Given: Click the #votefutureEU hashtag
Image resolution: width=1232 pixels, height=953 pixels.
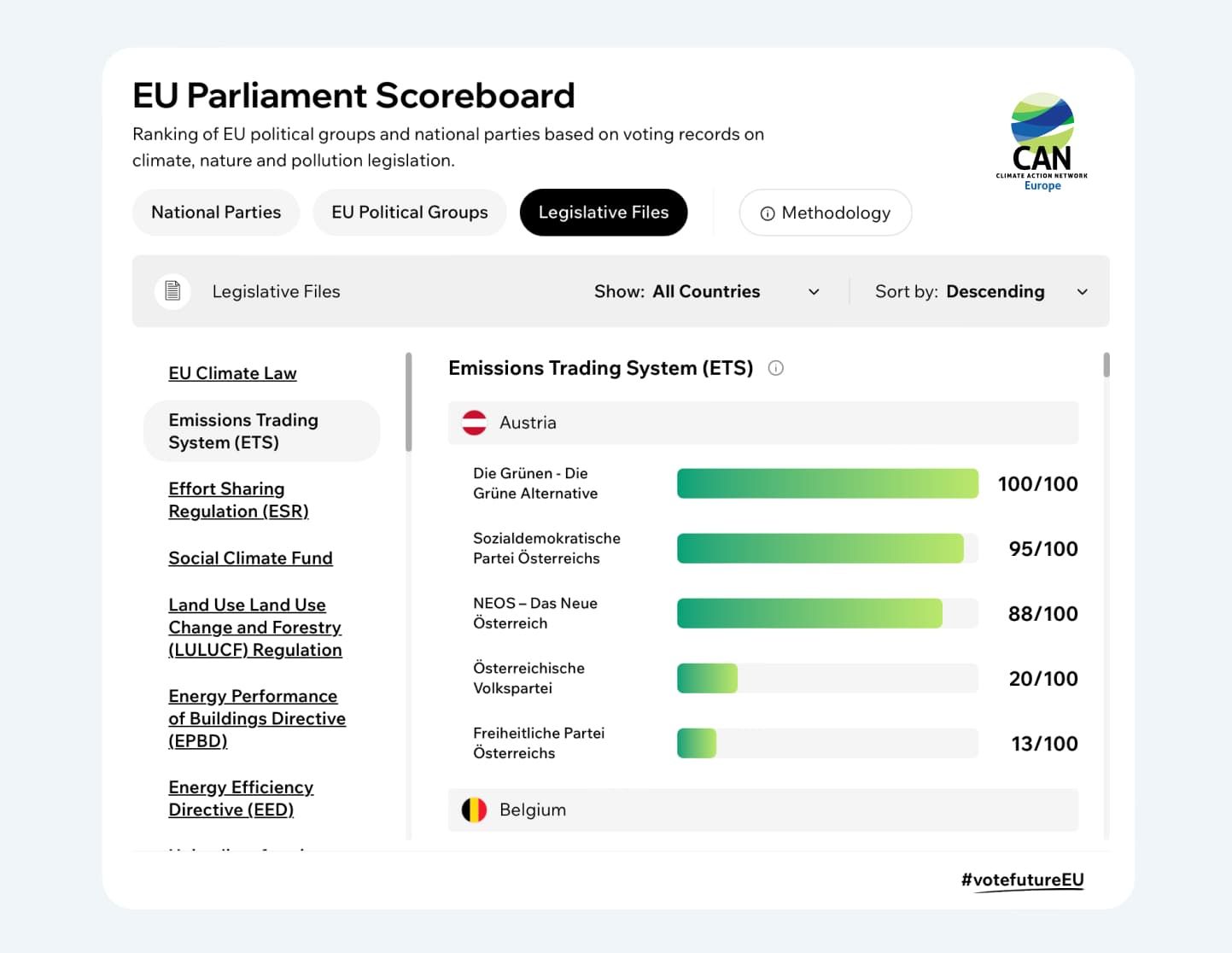Looking at the screenshot, I should [x=1022, y=878].
